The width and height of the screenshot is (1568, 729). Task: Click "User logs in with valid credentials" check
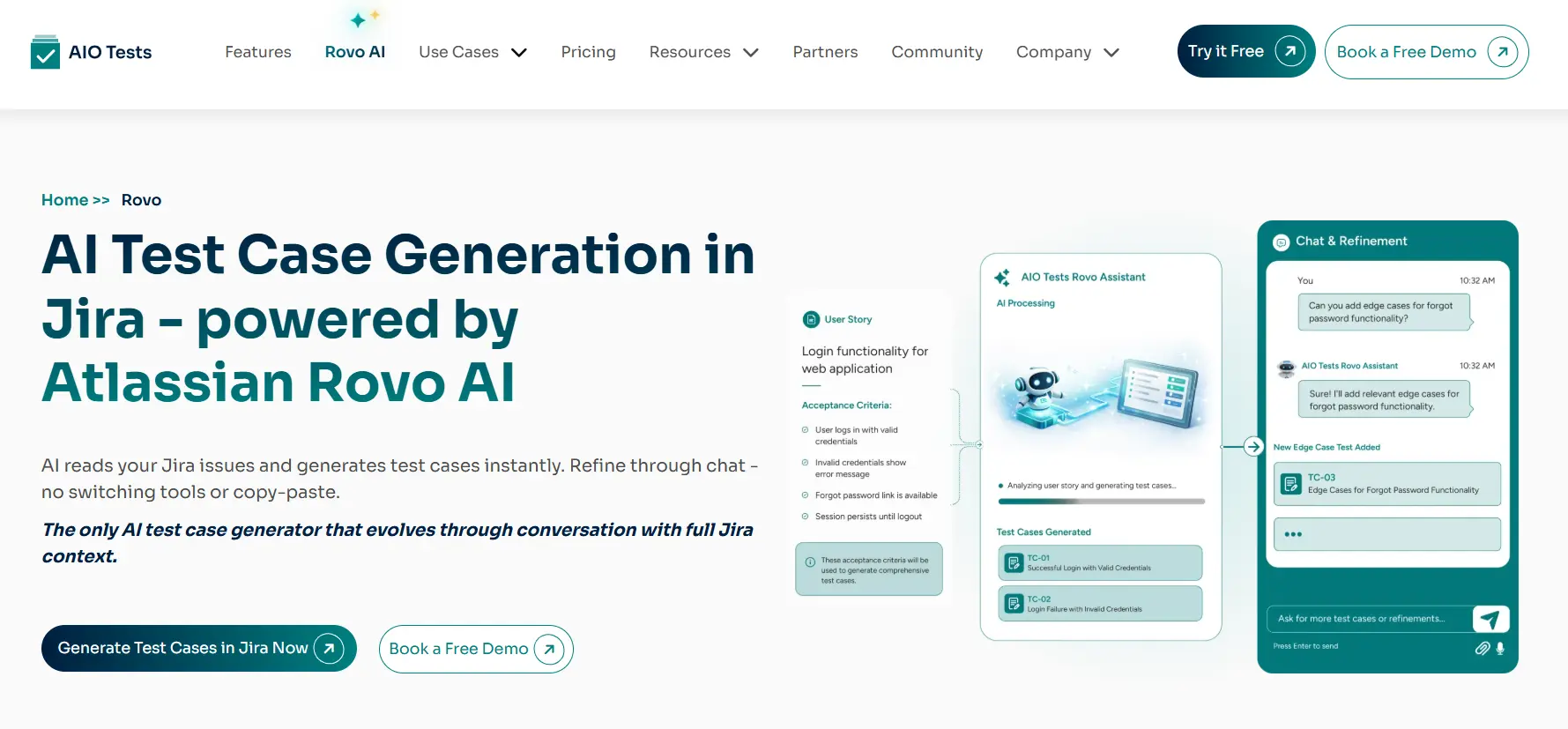tap(805, 430)
